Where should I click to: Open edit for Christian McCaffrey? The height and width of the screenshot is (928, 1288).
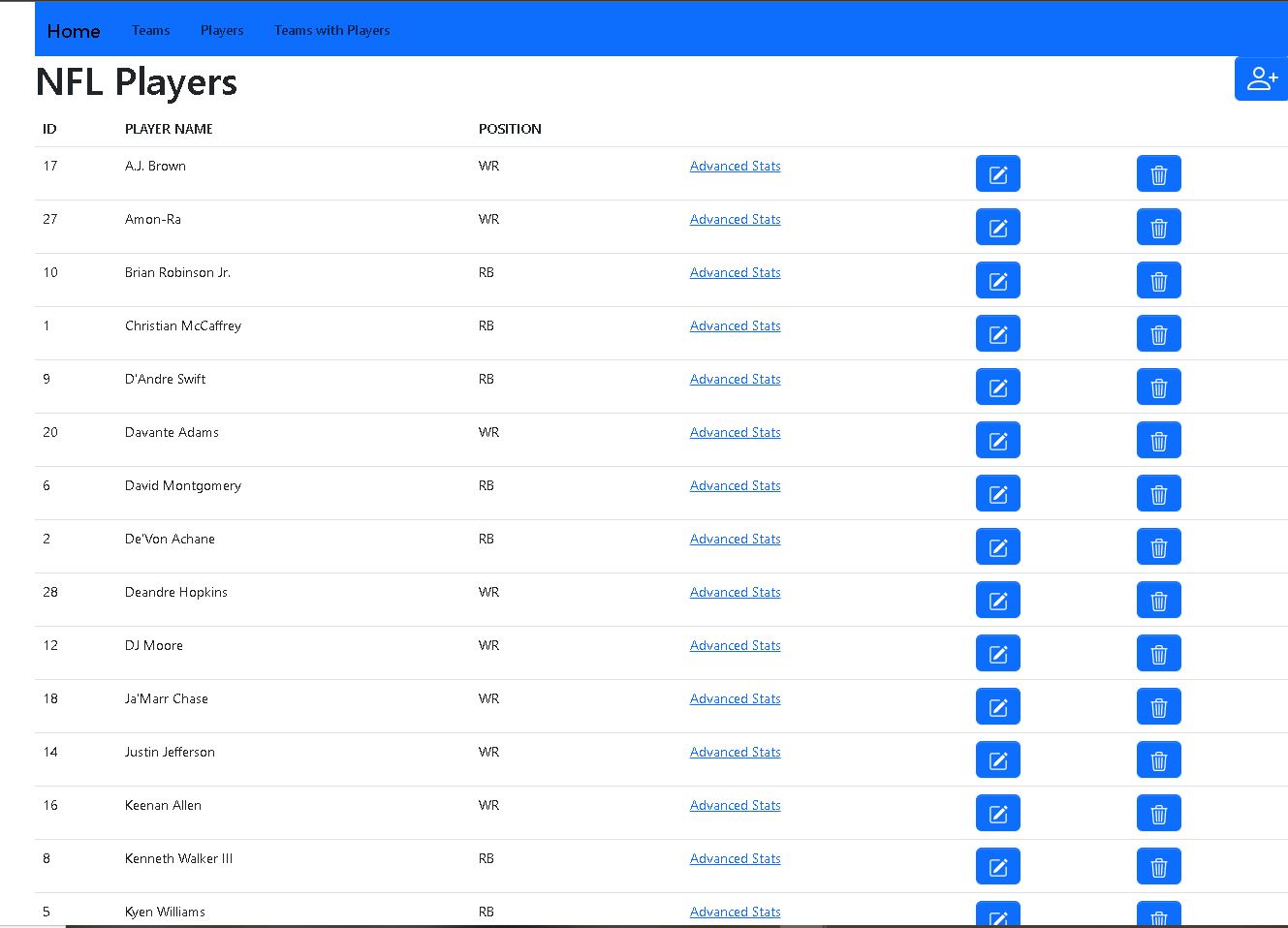(997, 334)
